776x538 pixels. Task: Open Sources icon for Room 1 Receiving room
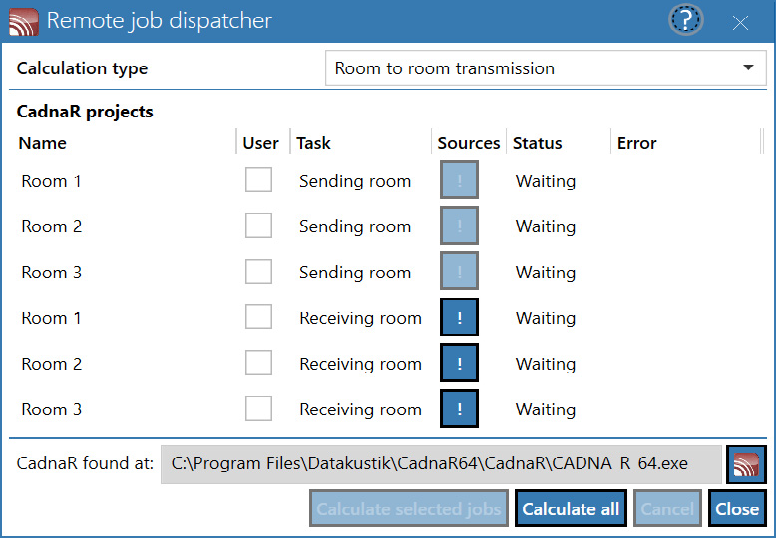point(459,317)
